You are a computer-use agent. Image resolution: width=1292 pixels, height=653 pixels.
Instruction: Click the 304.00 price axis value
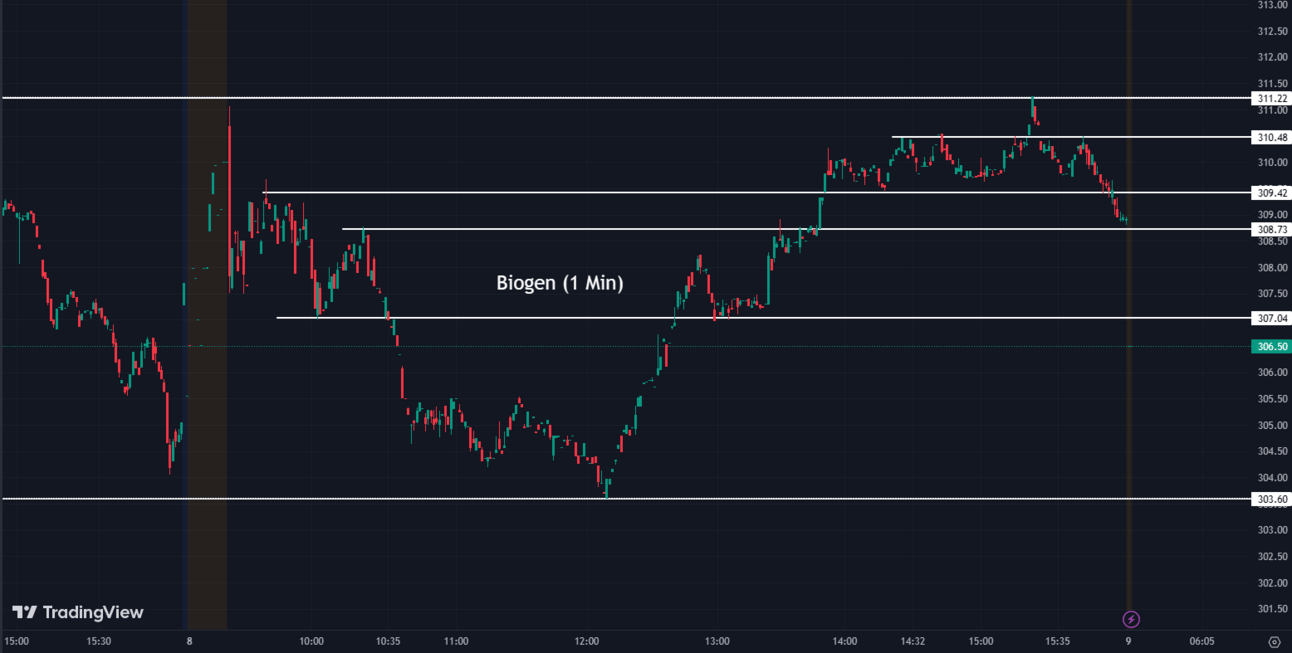(1271, 477)
